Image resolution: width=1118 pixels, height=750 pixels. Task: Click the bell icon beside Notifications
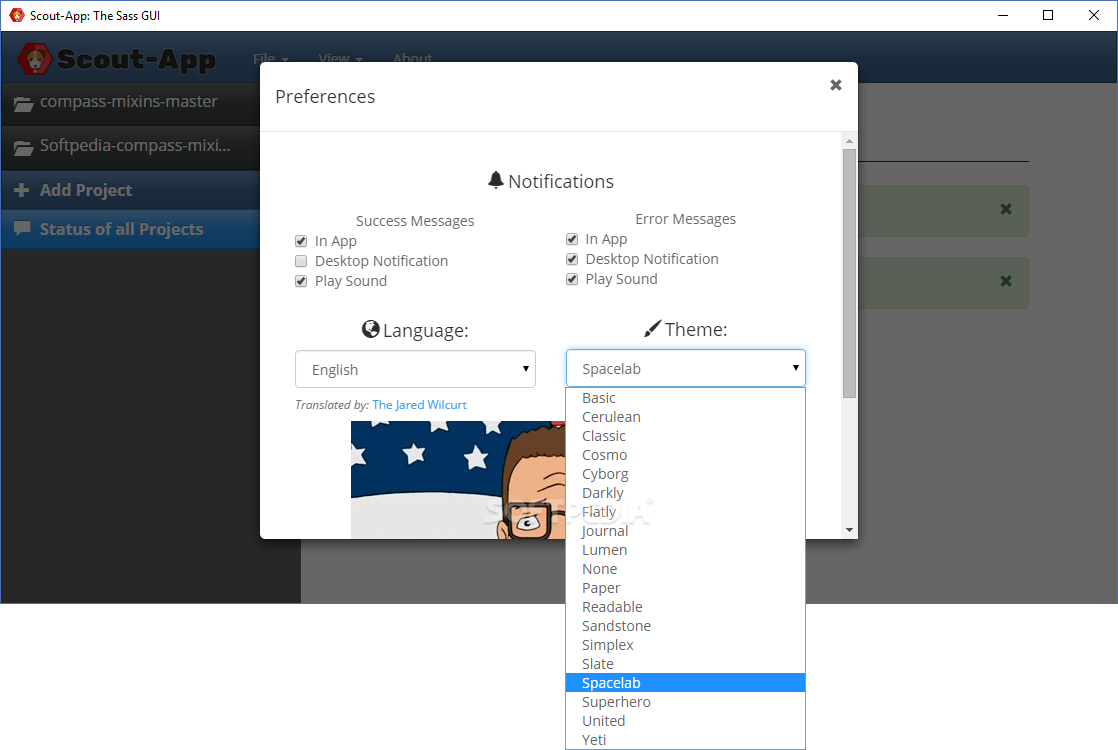click(496, 180)
